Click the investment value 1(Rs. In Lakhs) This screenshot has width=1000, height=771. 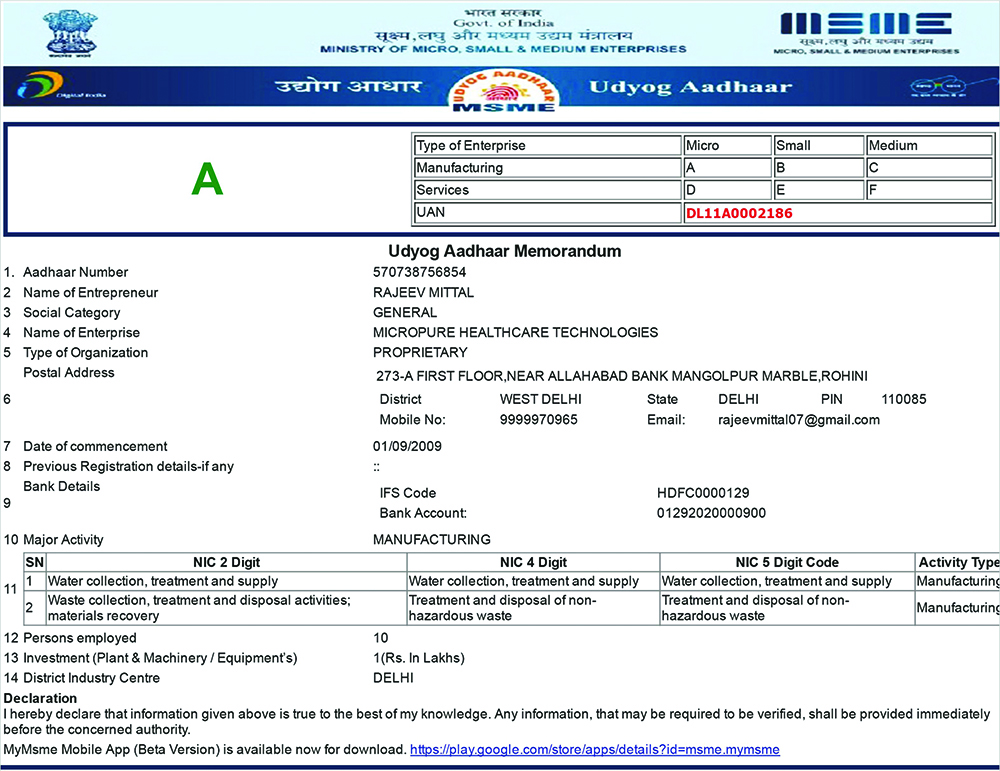point(419,658)
